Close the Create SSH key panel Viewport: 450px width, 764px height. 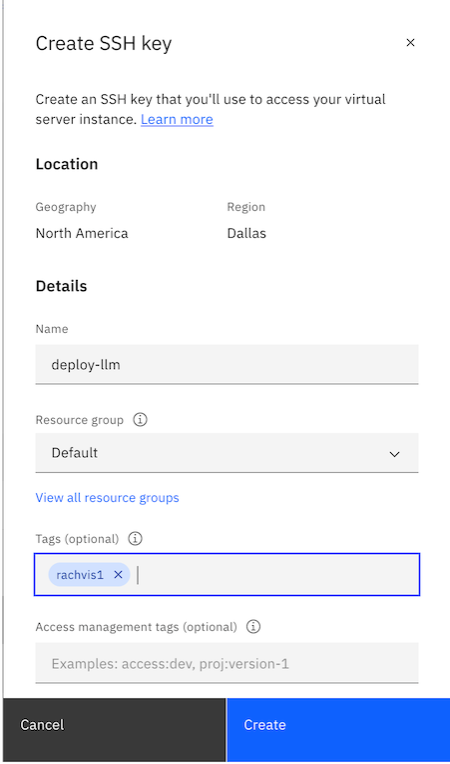point(410,43)
